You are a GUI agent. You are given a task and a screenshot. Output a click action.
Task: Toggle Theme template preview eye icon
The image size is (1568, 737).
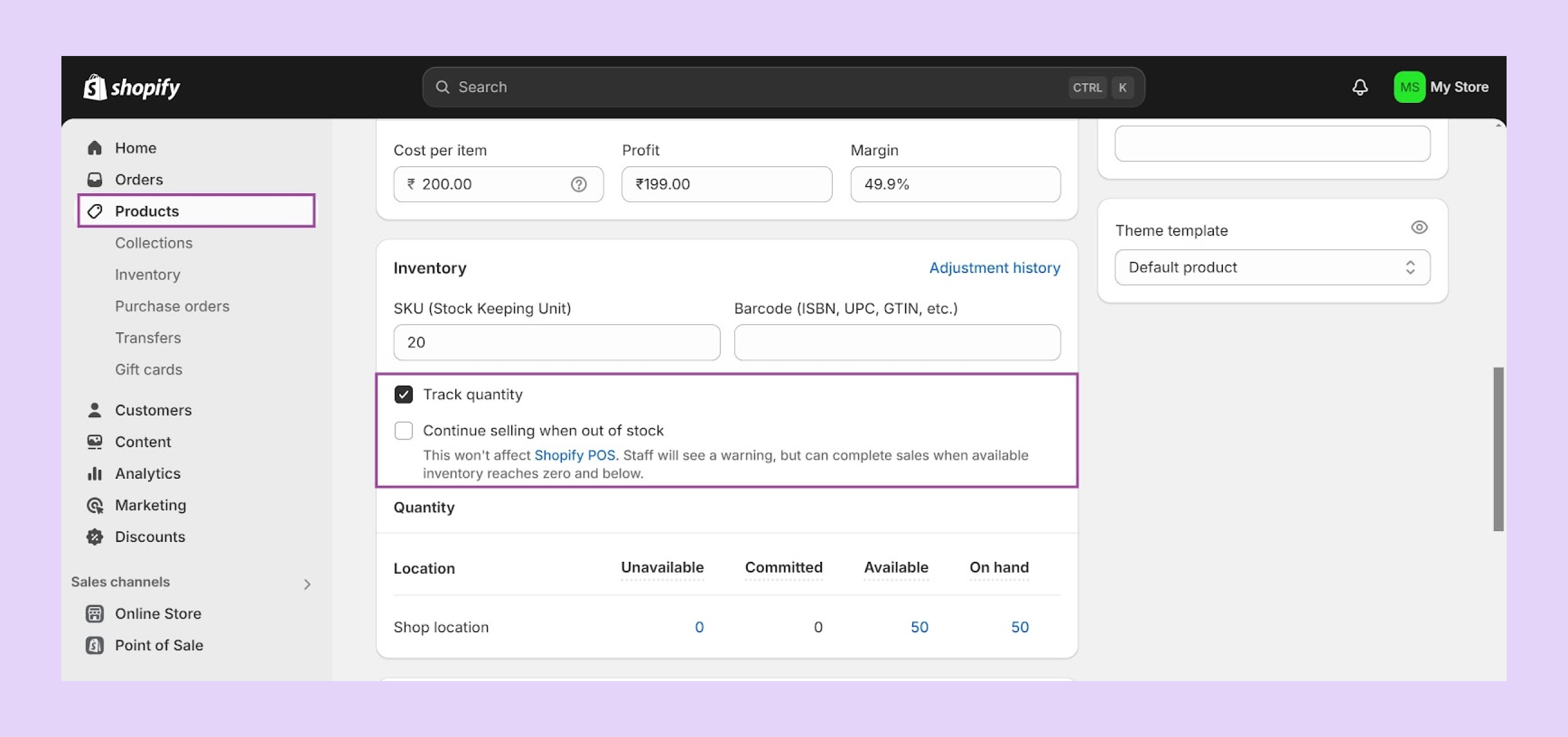point(1419,228)
